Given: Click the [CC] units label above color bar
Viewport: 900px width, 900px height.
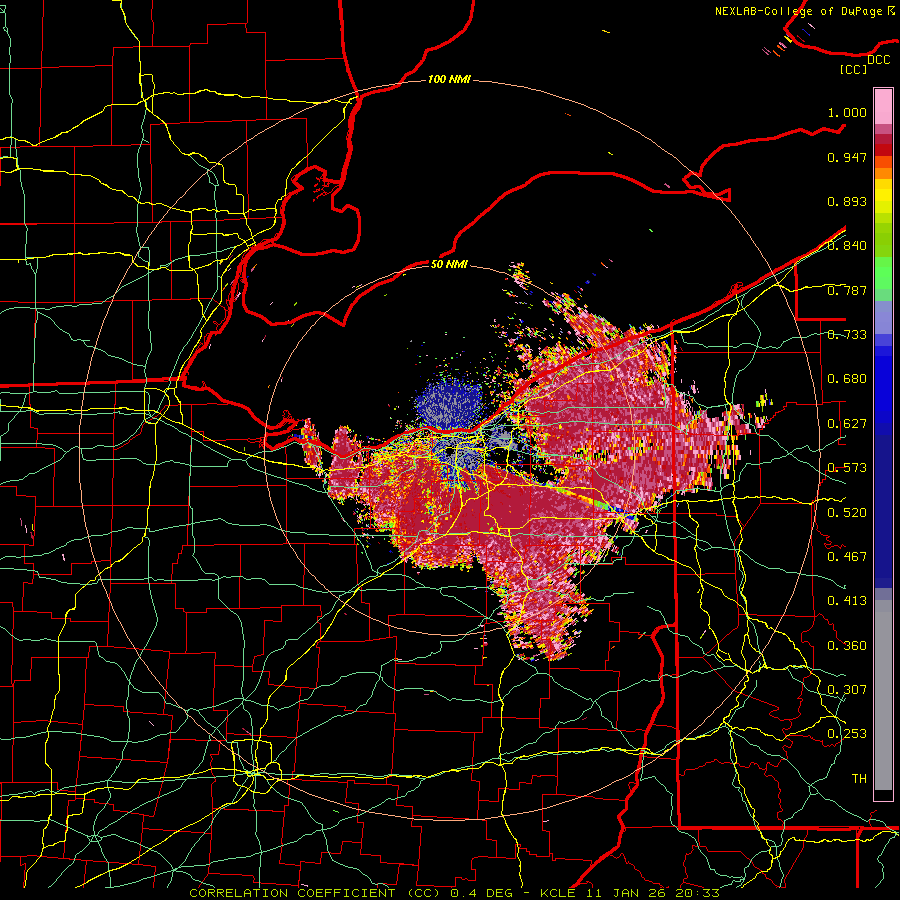Looking at the screenshot, I should click(854, 69).
